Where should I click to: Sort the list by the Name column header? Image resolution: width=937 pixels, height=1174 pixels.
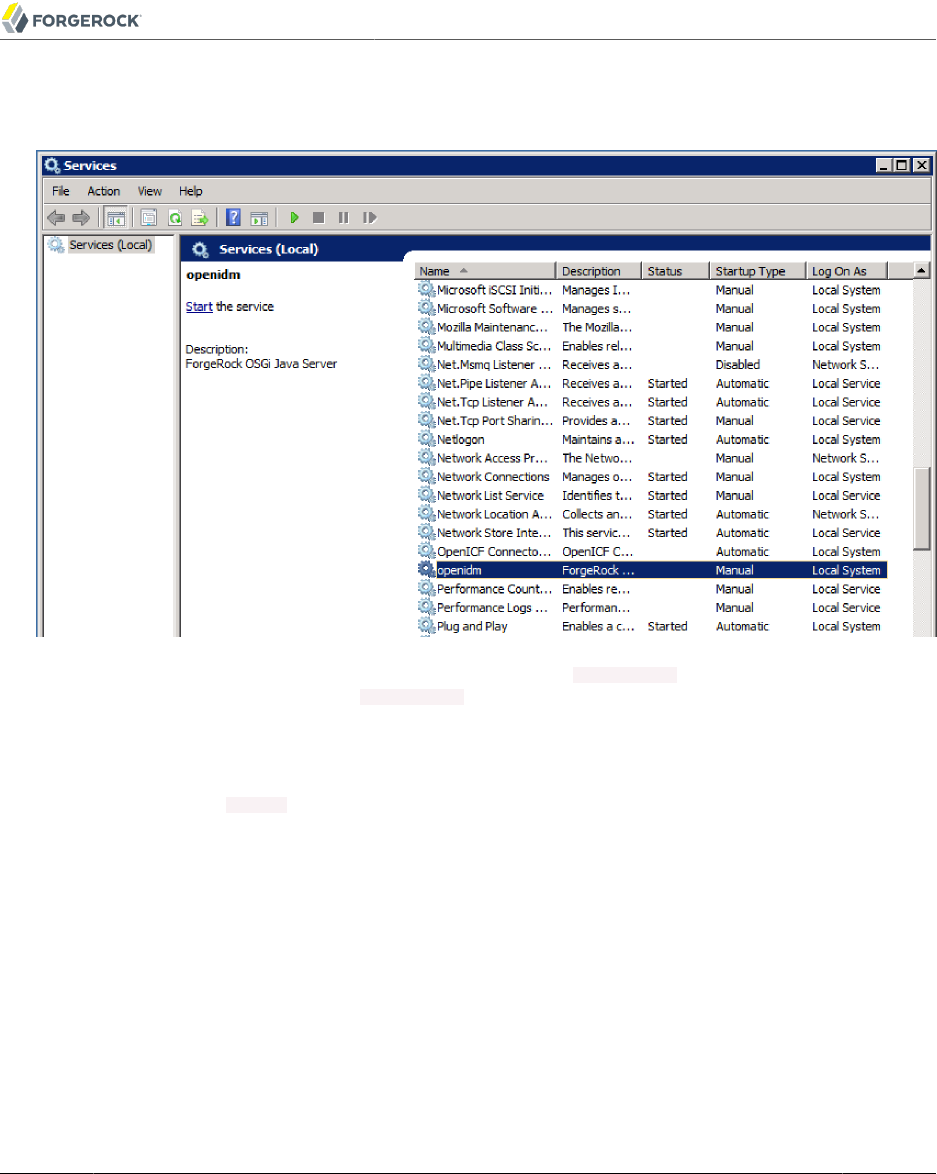485,271
